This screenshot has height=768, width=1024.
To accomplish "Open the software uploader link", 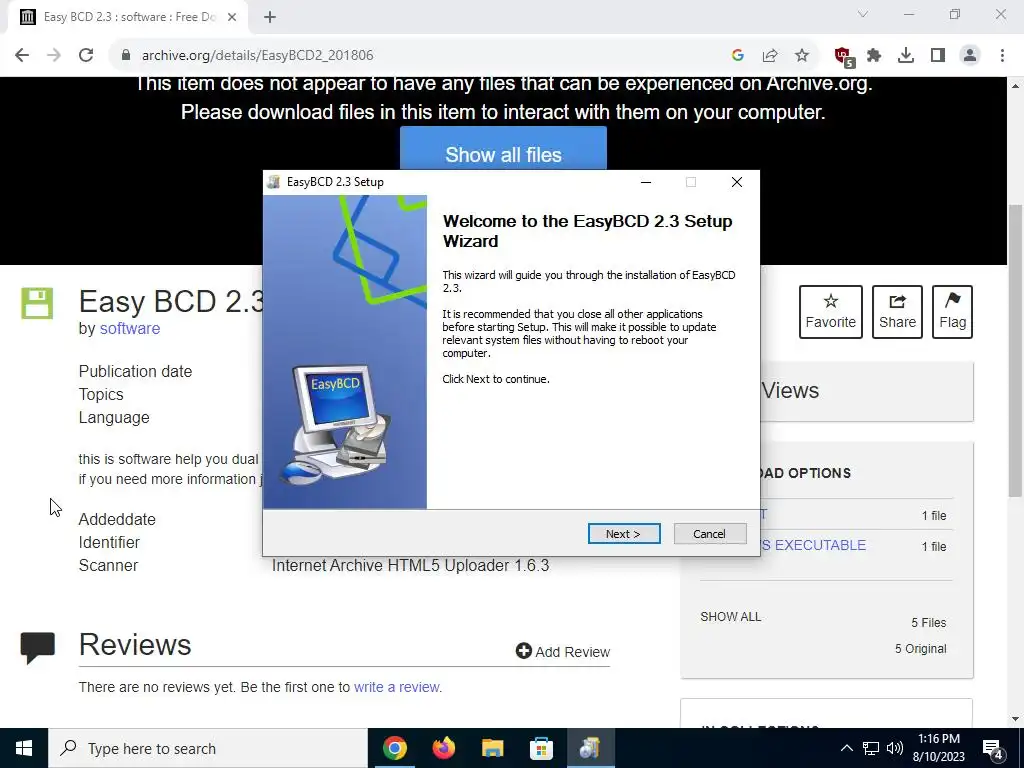I will pyautogui.click(x=130, y=328).
